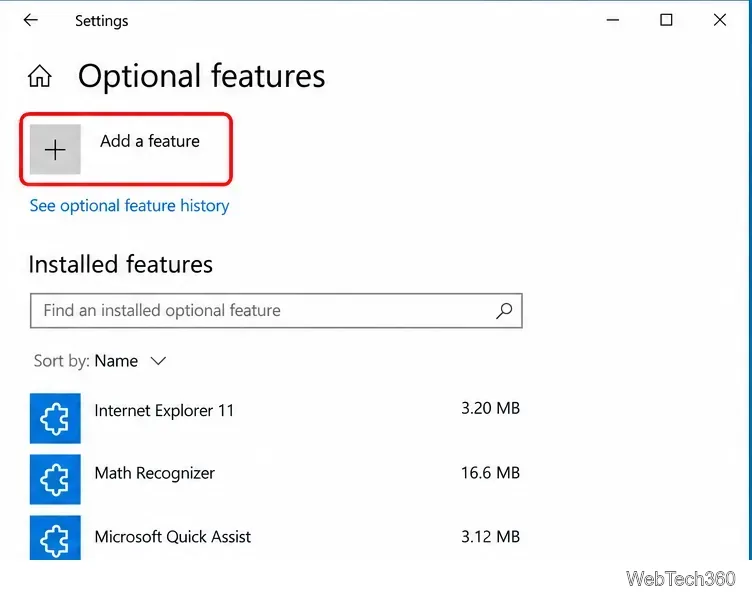Click the plus icon for Add a feature

coord(55,150)
